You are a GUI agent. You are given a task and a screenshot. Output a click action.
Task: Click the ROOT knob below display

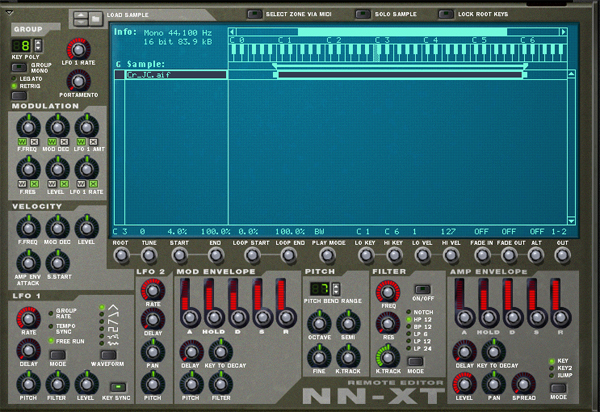(x=121, y=255)
